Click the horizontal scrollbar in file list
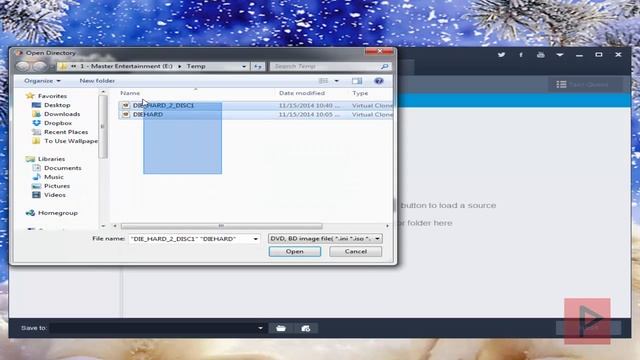This screenshot has height=360, width=640. coord(222,226)
